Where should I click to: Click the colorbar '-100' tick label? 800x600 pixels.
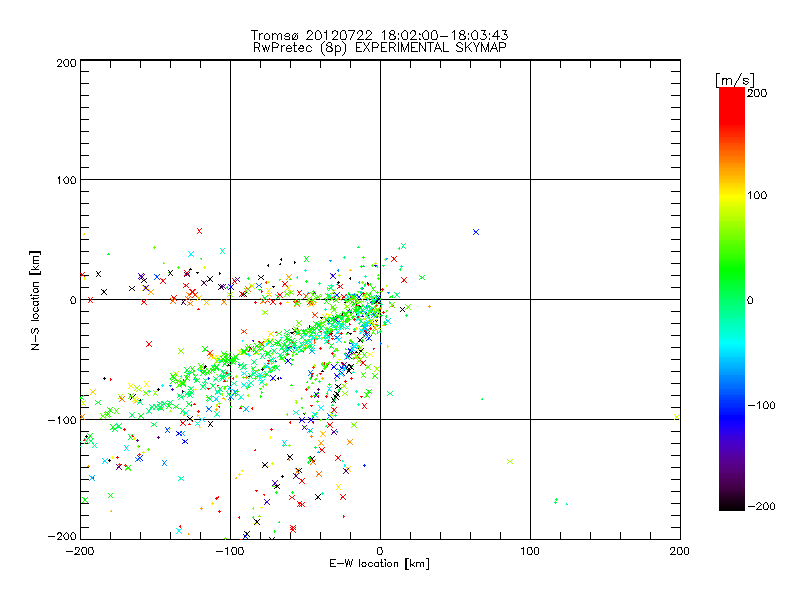pyautogui.click(x=761, y=405)
